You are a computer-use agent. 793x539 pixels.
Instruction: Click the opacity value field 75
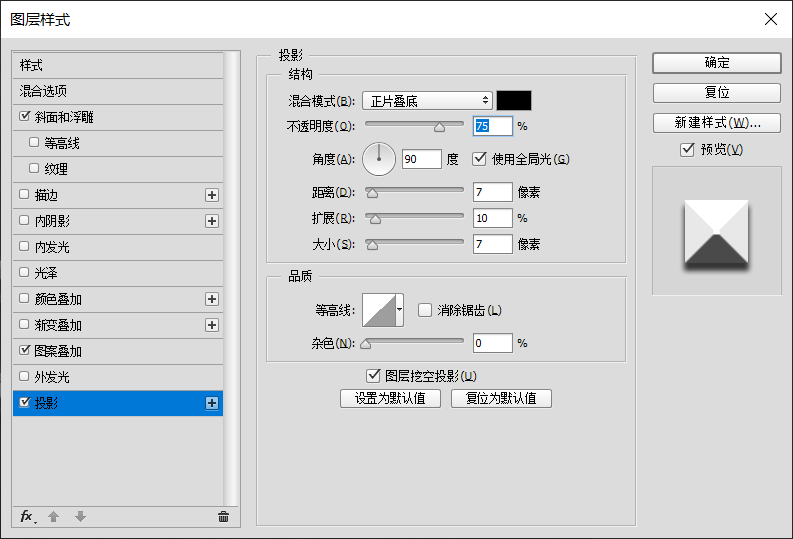tap(493, 126)
